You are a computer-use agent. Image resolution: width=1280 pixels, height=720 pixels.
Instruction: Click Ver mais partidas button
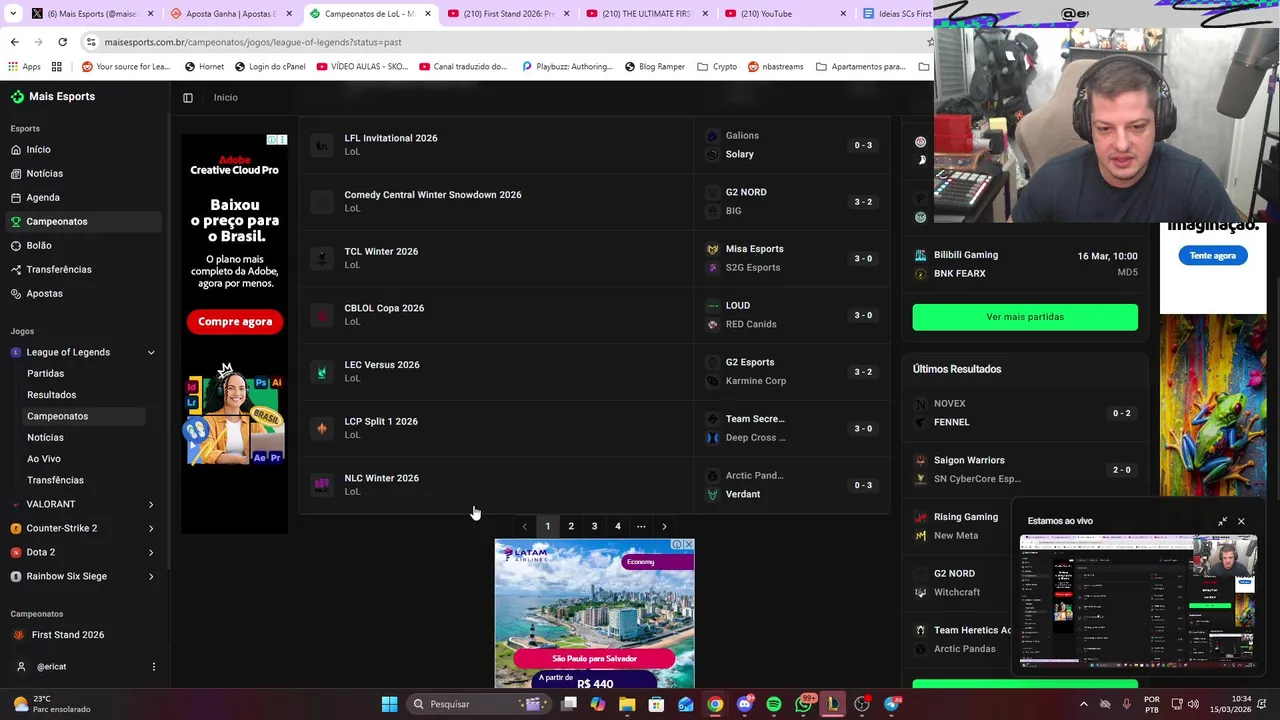[x=1025, y=317]
